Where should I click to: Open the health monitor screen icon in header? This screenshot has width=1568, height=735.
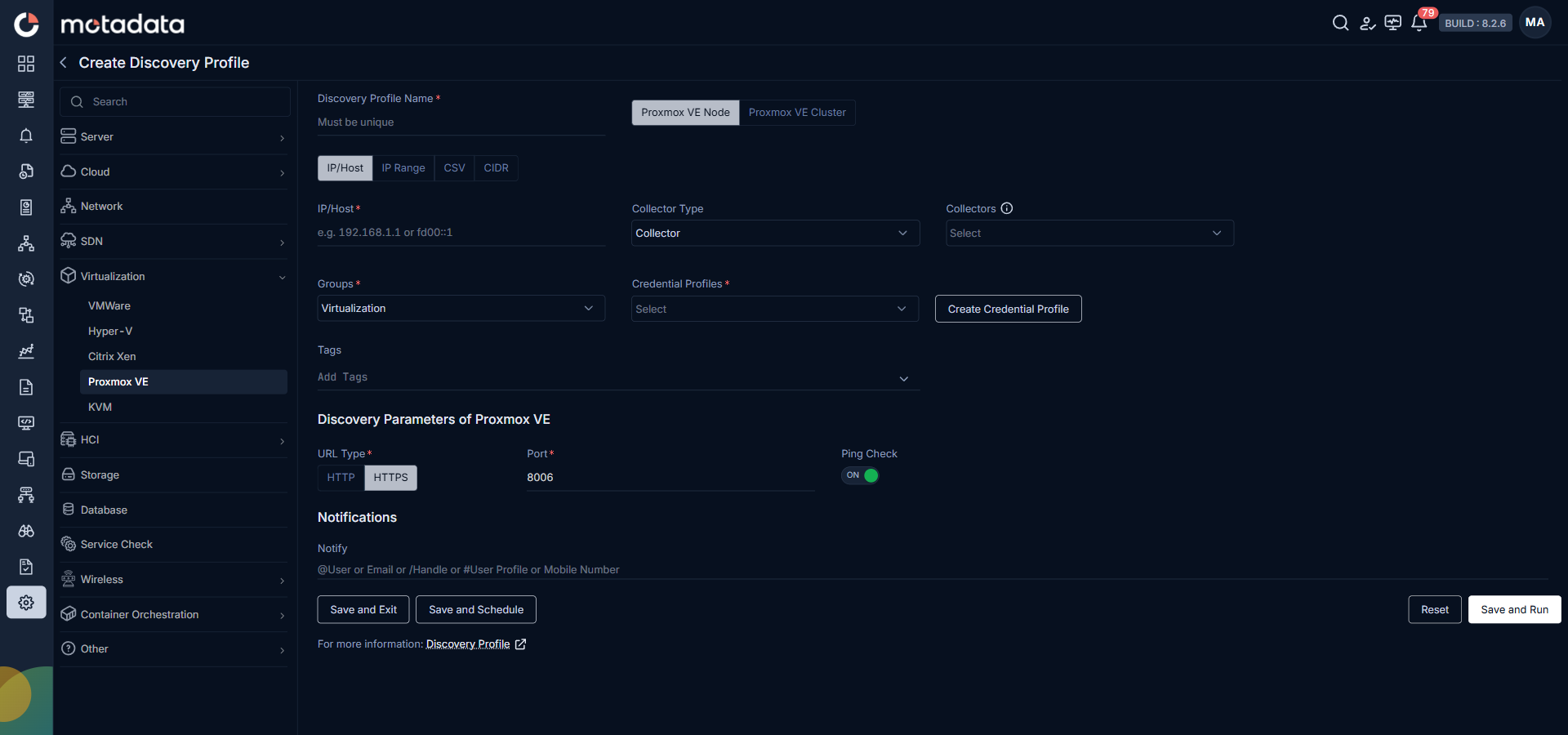[1393, 23]
